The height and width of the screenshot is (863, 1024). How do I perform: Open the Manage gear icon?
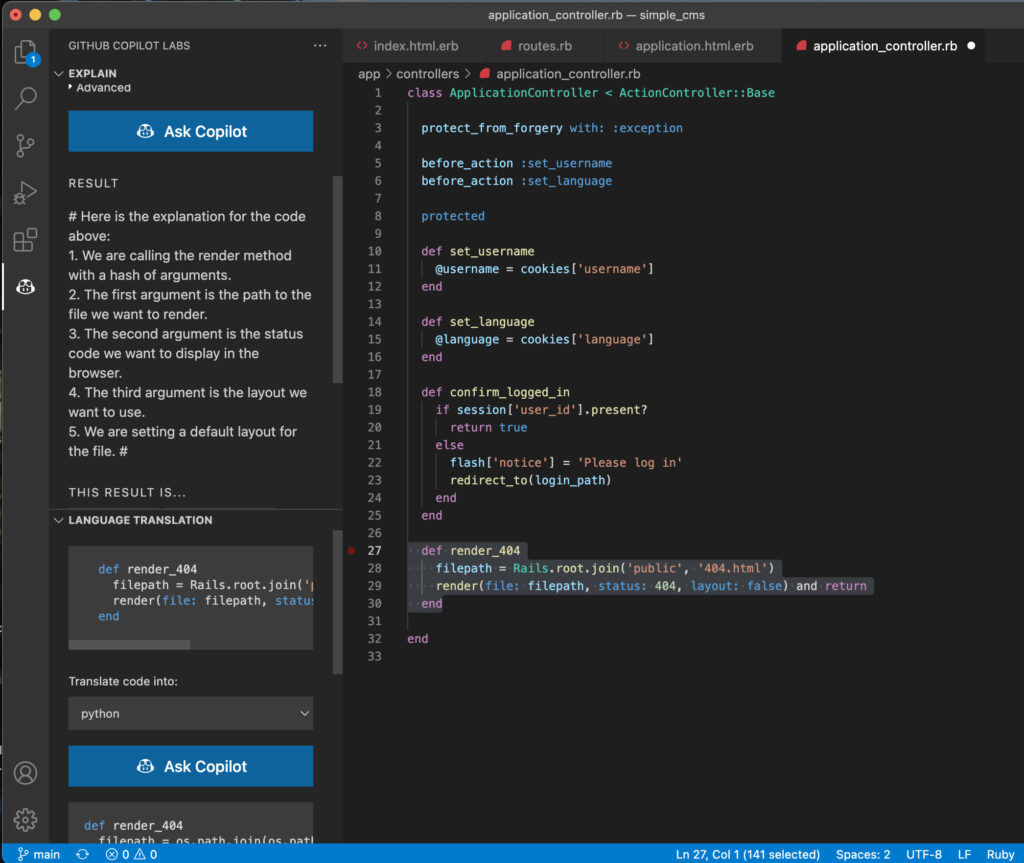coord(25,820)
